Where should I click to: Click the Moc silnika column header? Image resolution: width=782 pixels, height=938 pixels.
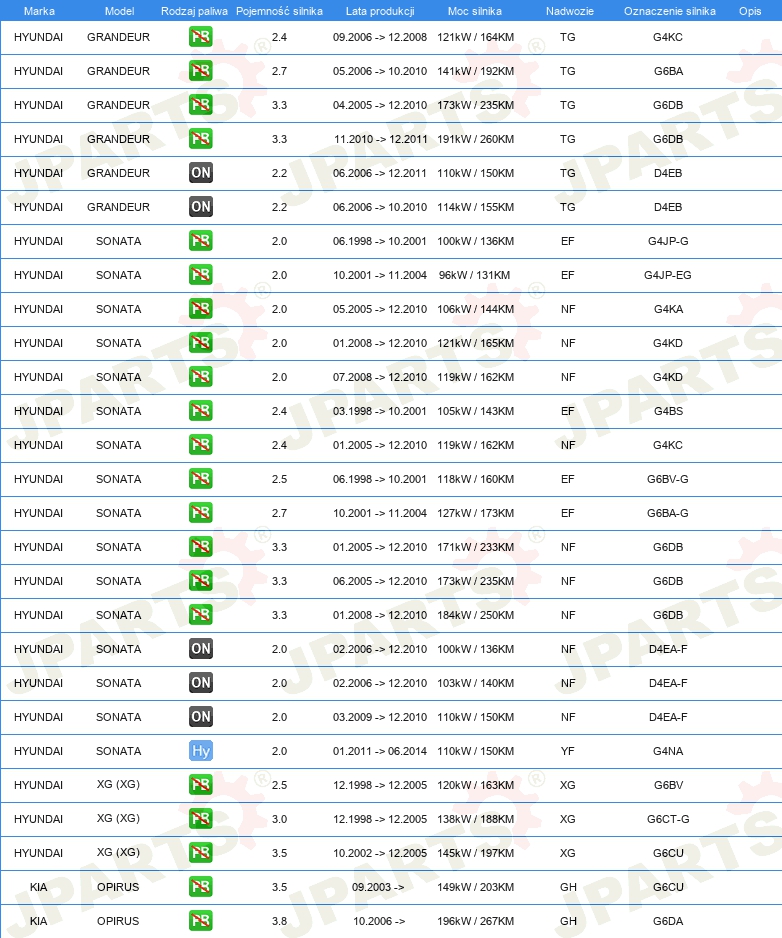[474, 11]
